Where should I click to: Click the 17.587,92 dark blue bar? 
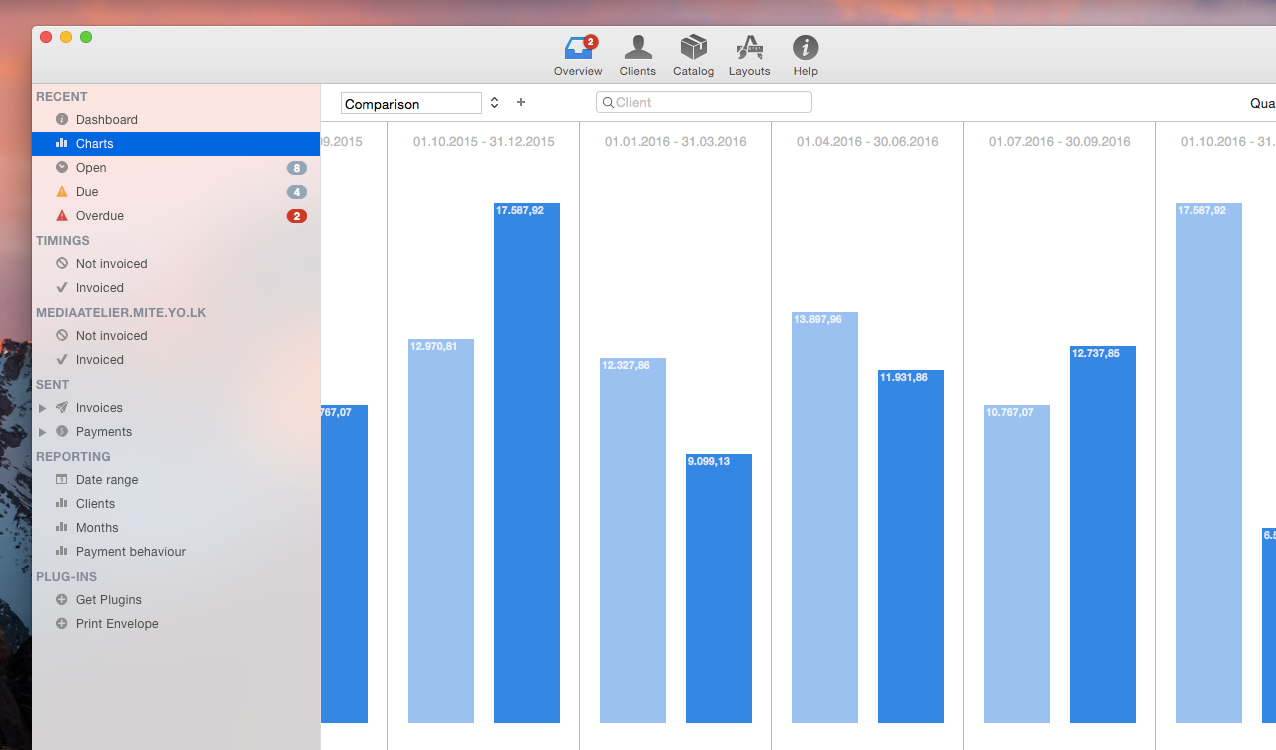(x=526, y=462)
